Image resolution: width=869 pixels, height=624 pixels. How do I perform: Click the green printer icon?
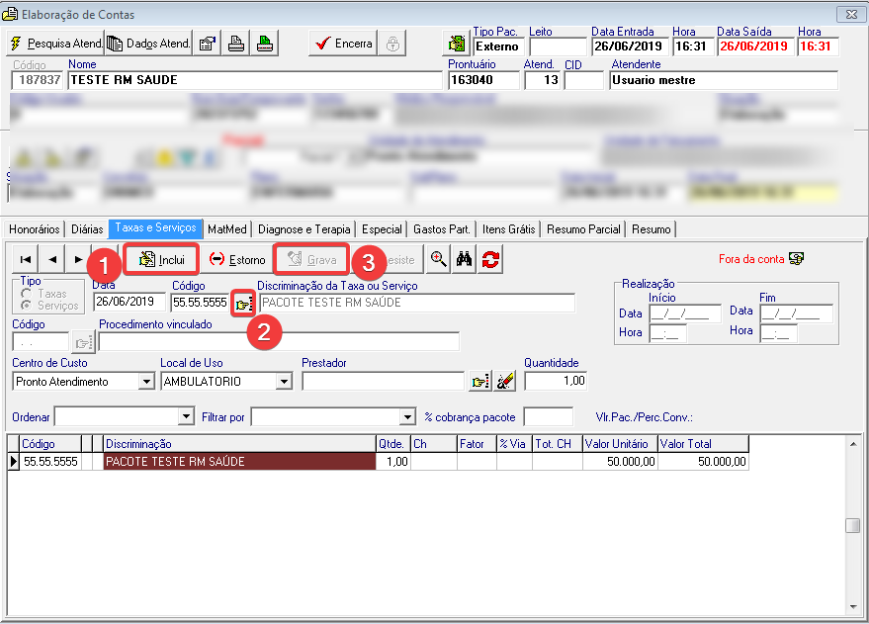click(265, 43)
